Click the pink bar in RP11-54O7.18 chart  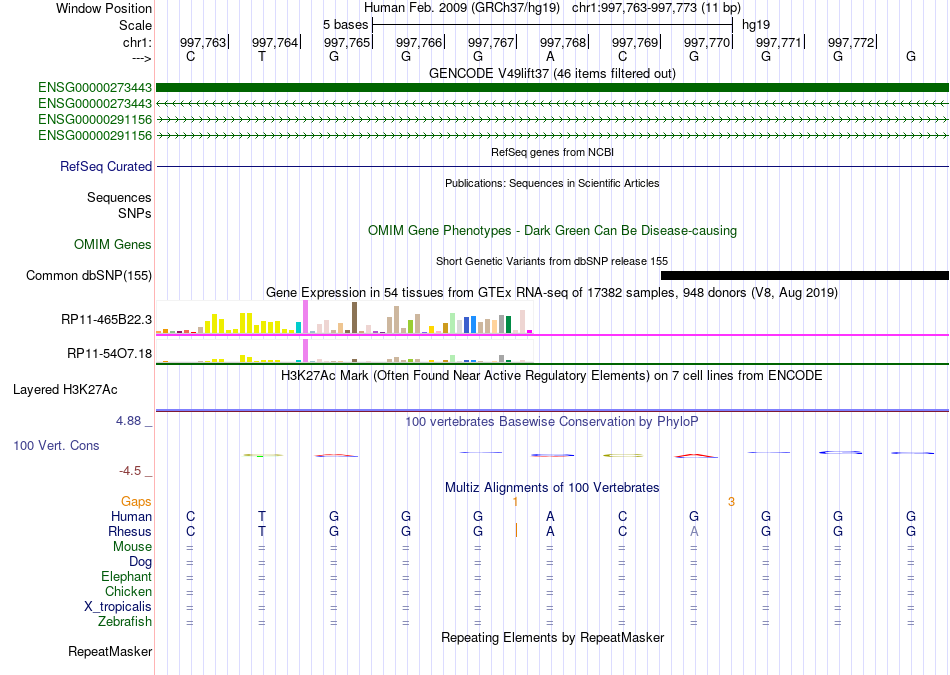click(305, 351)
